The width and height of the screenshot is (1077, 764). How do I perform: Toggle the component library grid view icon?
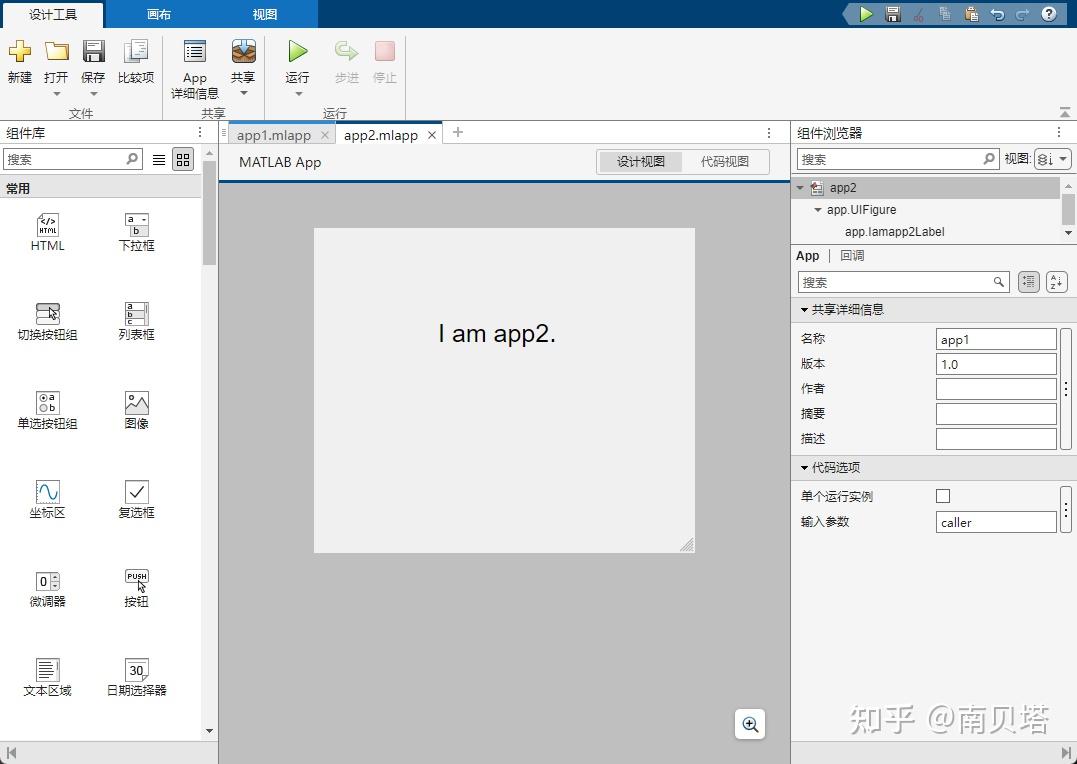[x=182, y=159]
